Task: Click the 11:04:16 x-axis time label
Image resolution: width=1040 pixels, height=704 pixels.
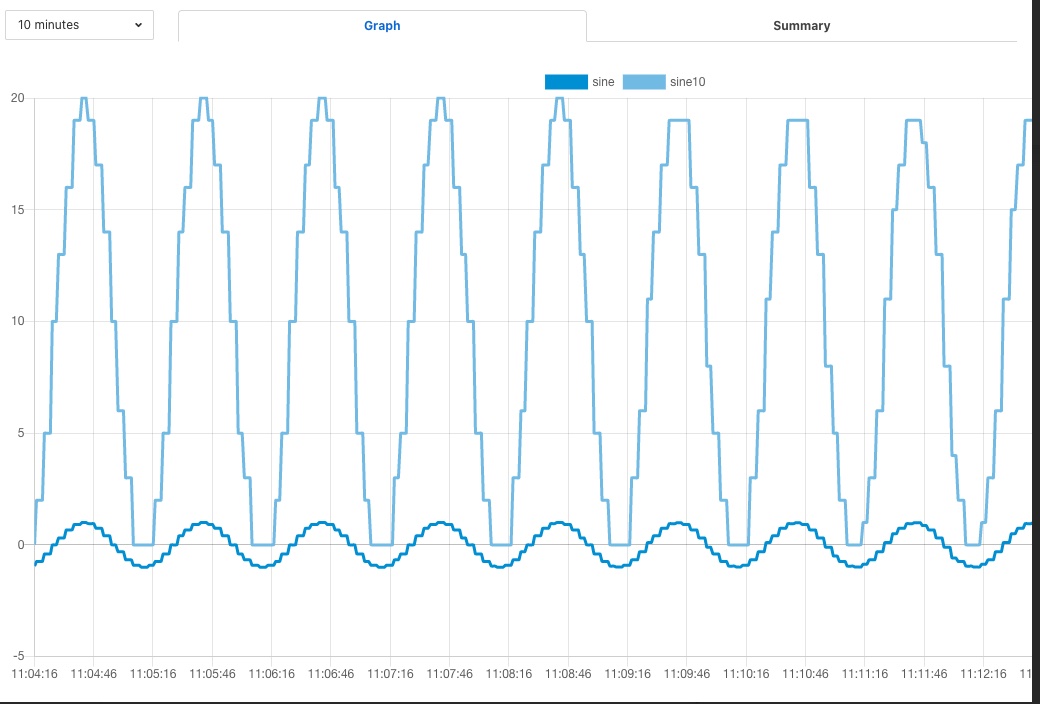Action: [x=35, y=674]
